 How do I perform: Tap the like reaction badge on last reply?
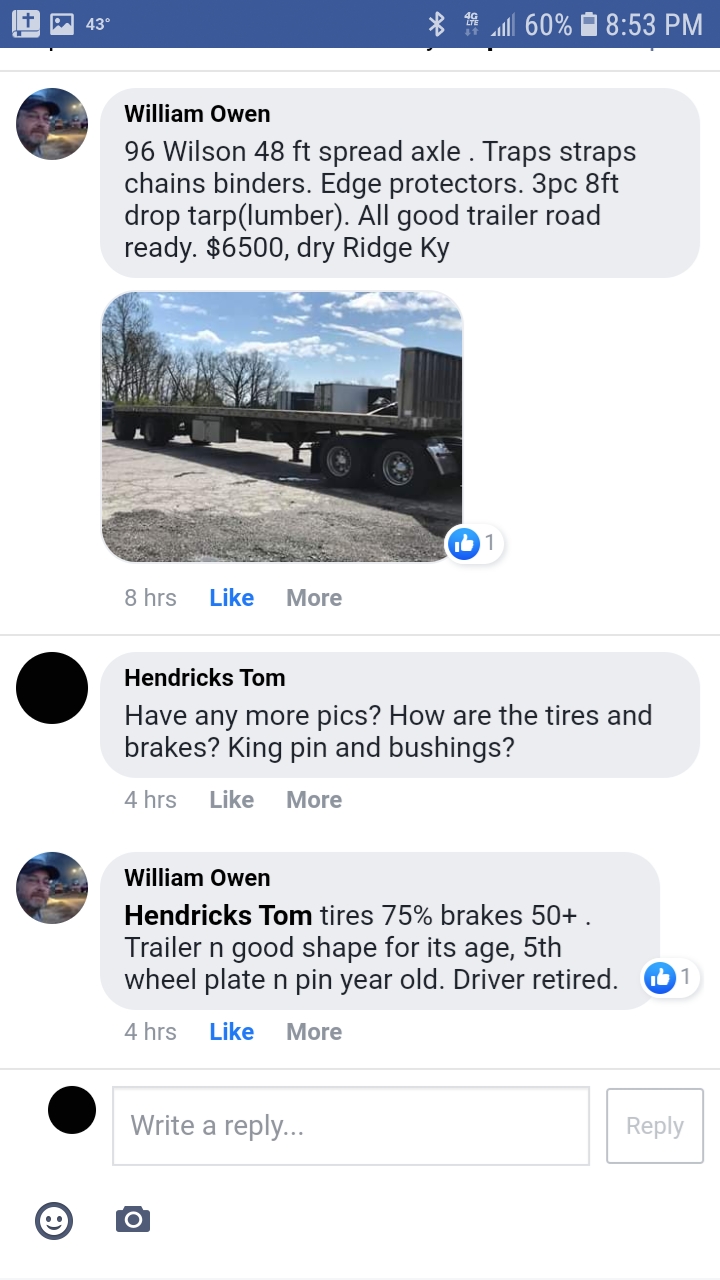coord(671,978)
